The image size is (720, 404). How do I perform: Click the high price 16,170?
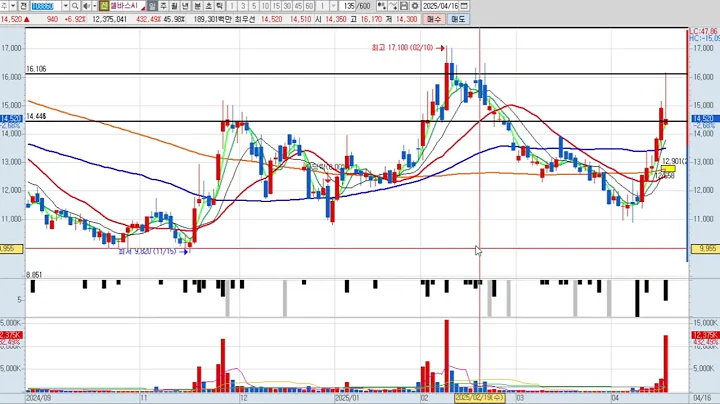click(371, 19)
